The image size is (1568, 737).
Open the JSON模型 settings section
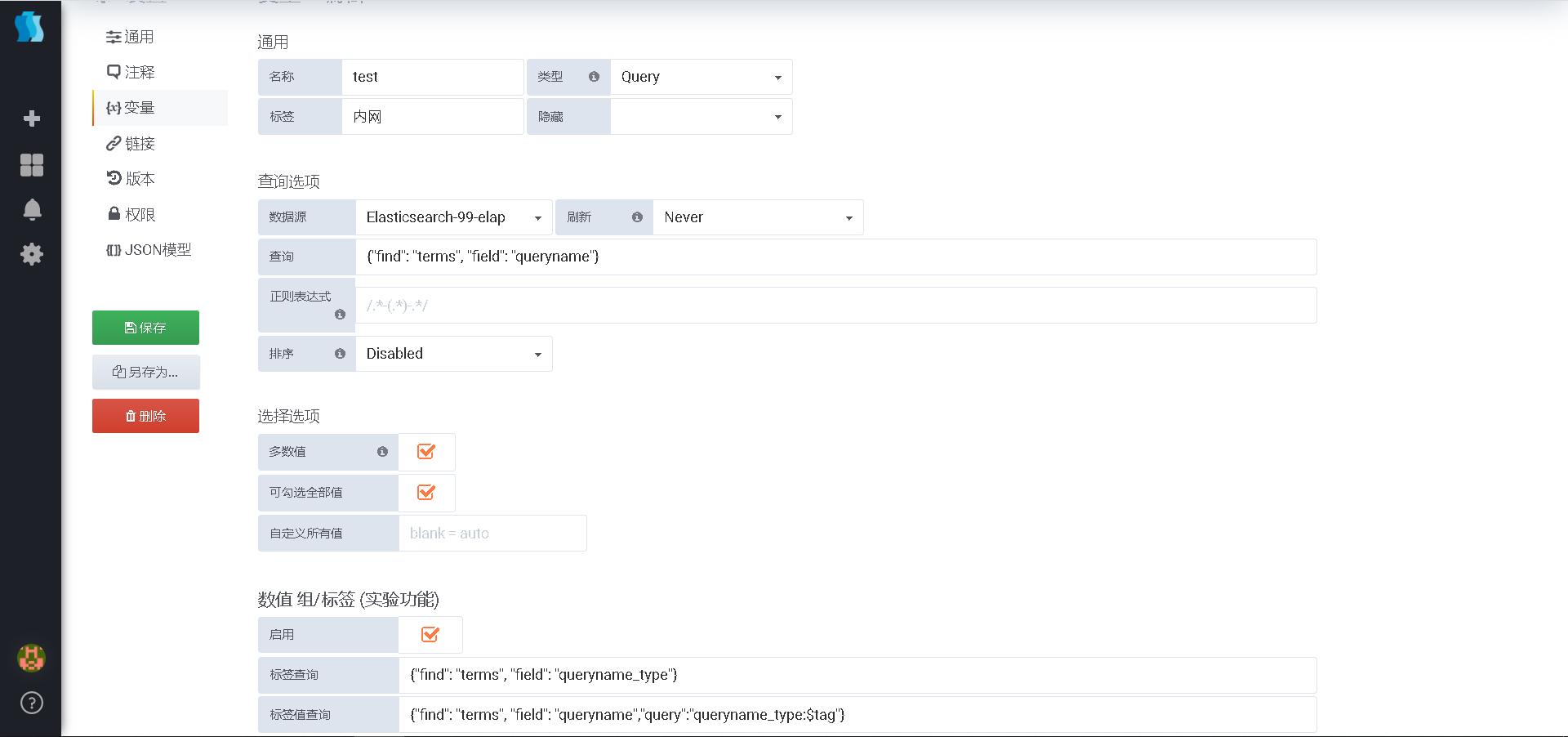coord(148,250)
